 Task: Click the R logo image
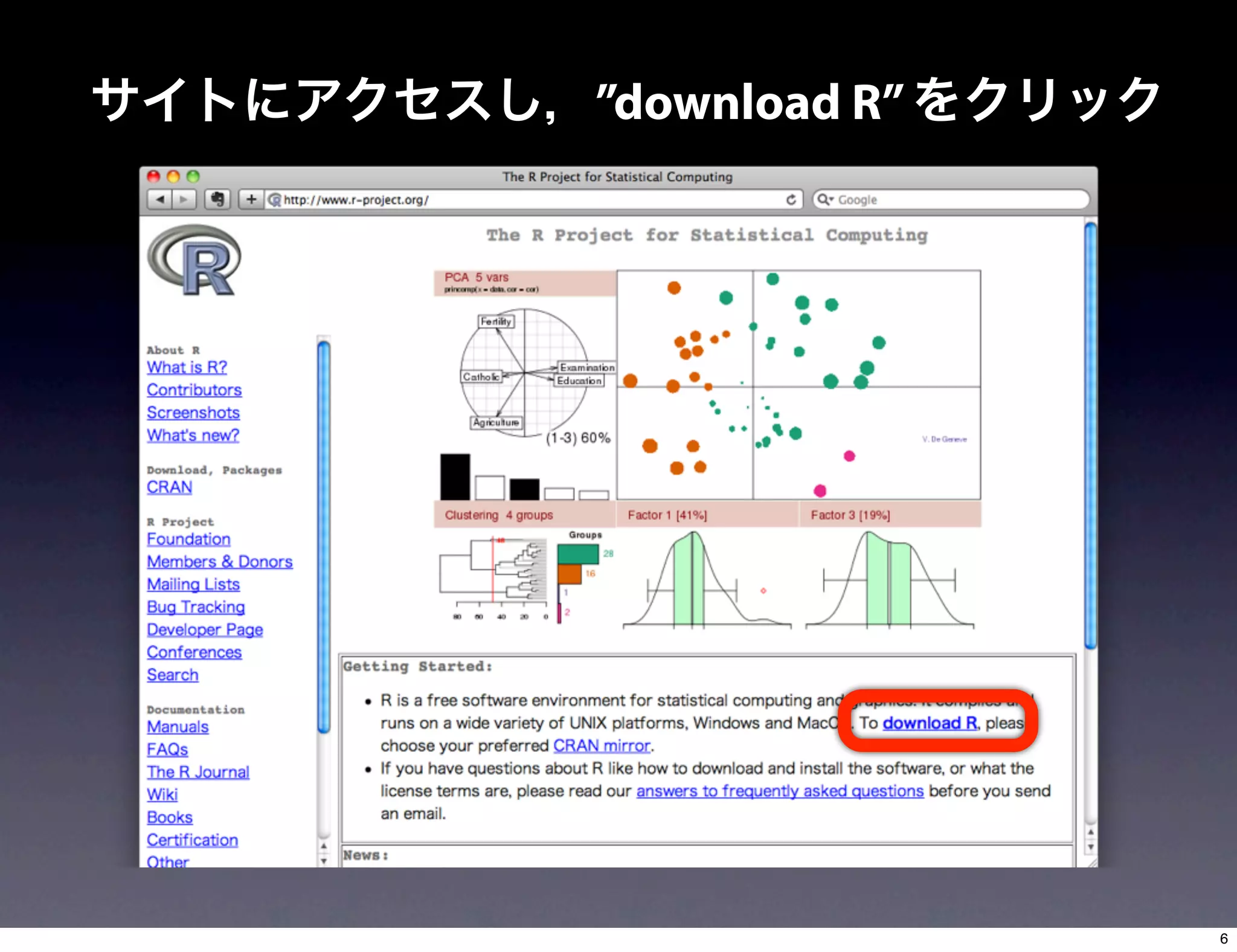(x=194, y=260)
